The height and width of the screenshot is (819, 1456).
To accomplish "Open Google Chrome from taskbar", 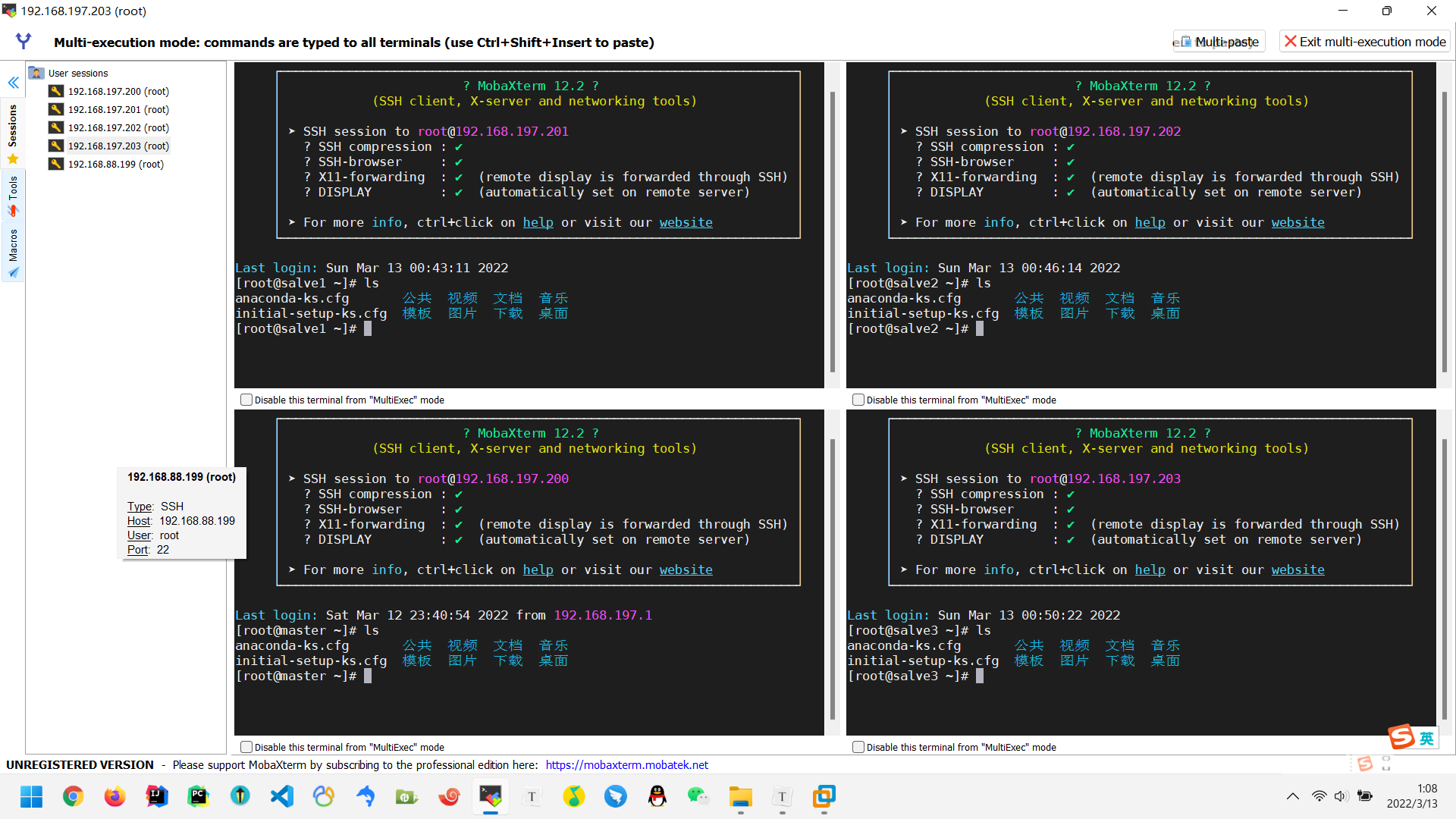I will (73, 796).
